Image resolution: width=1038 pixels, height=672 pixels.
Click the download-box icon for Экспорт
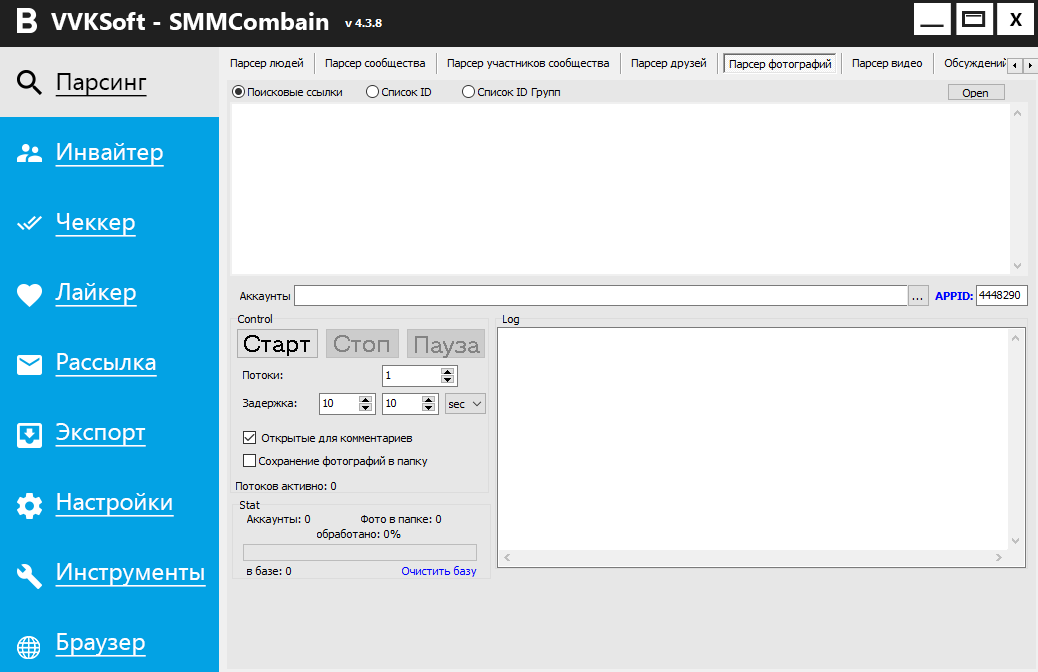(x=30, y=435)
